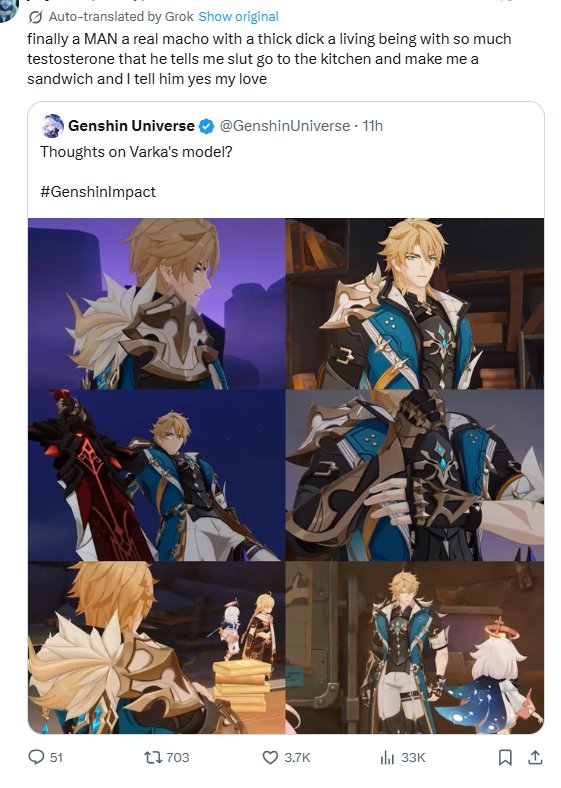Click the Genshin Universe profile avatar
561x788 pixels.
pos(53,126)
